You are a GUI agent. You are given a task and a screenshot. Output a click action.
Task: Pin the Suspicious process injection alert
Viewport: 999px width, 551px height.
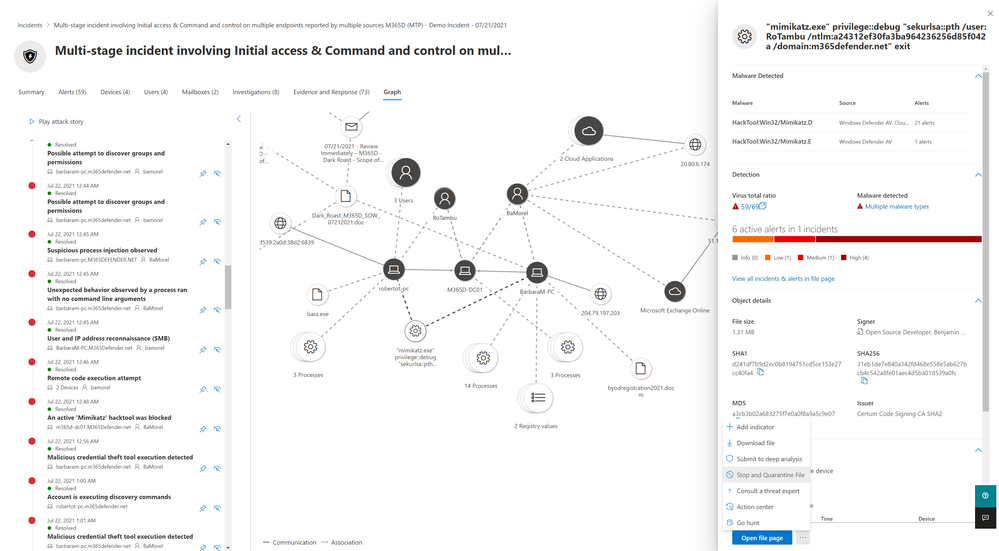coord(203,262)
